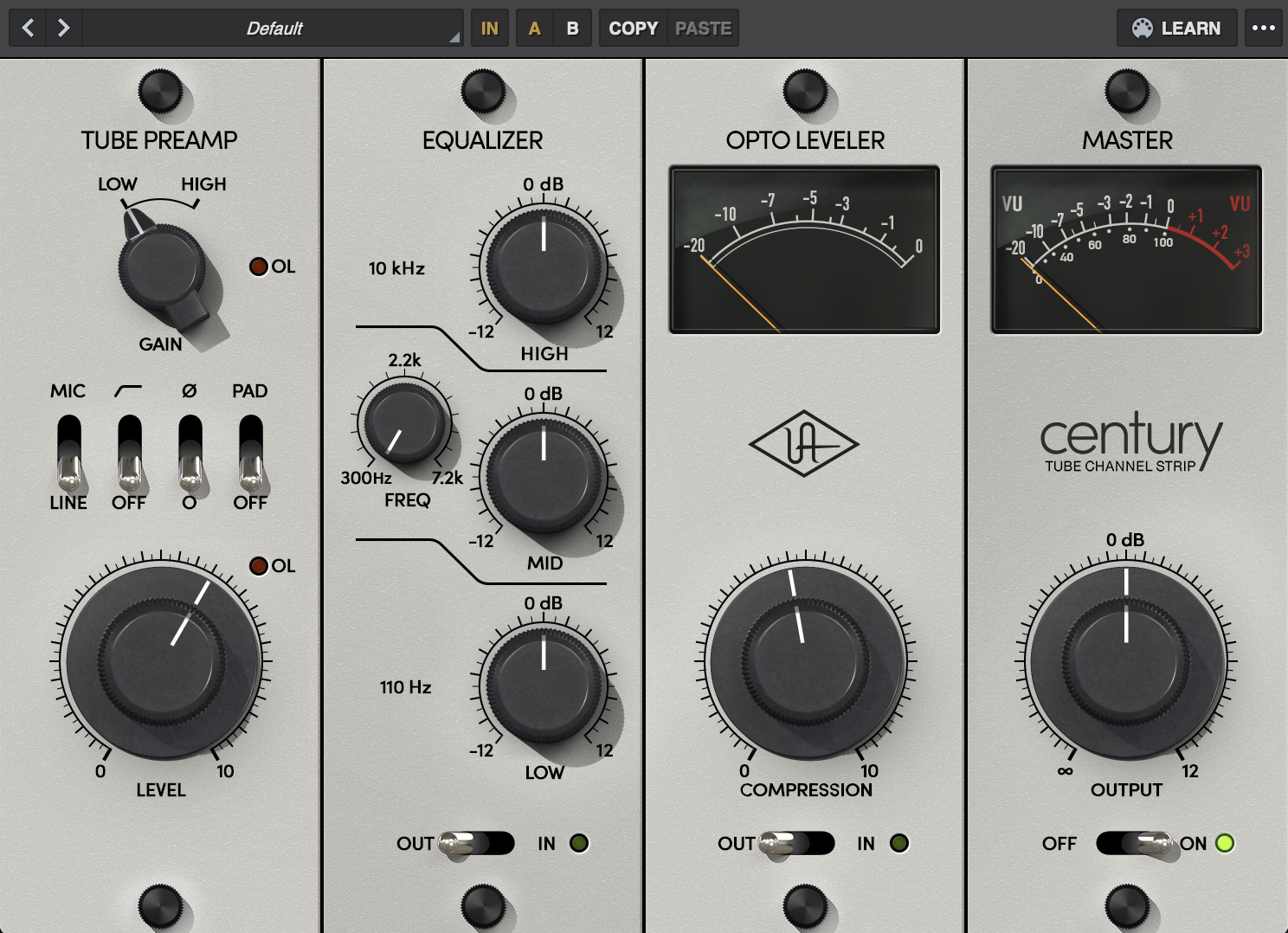Viewport: 1288px width, 933px height.
Task: Click the UA diamond logo in Opto Leveler
Action: [x=804, y=442]
